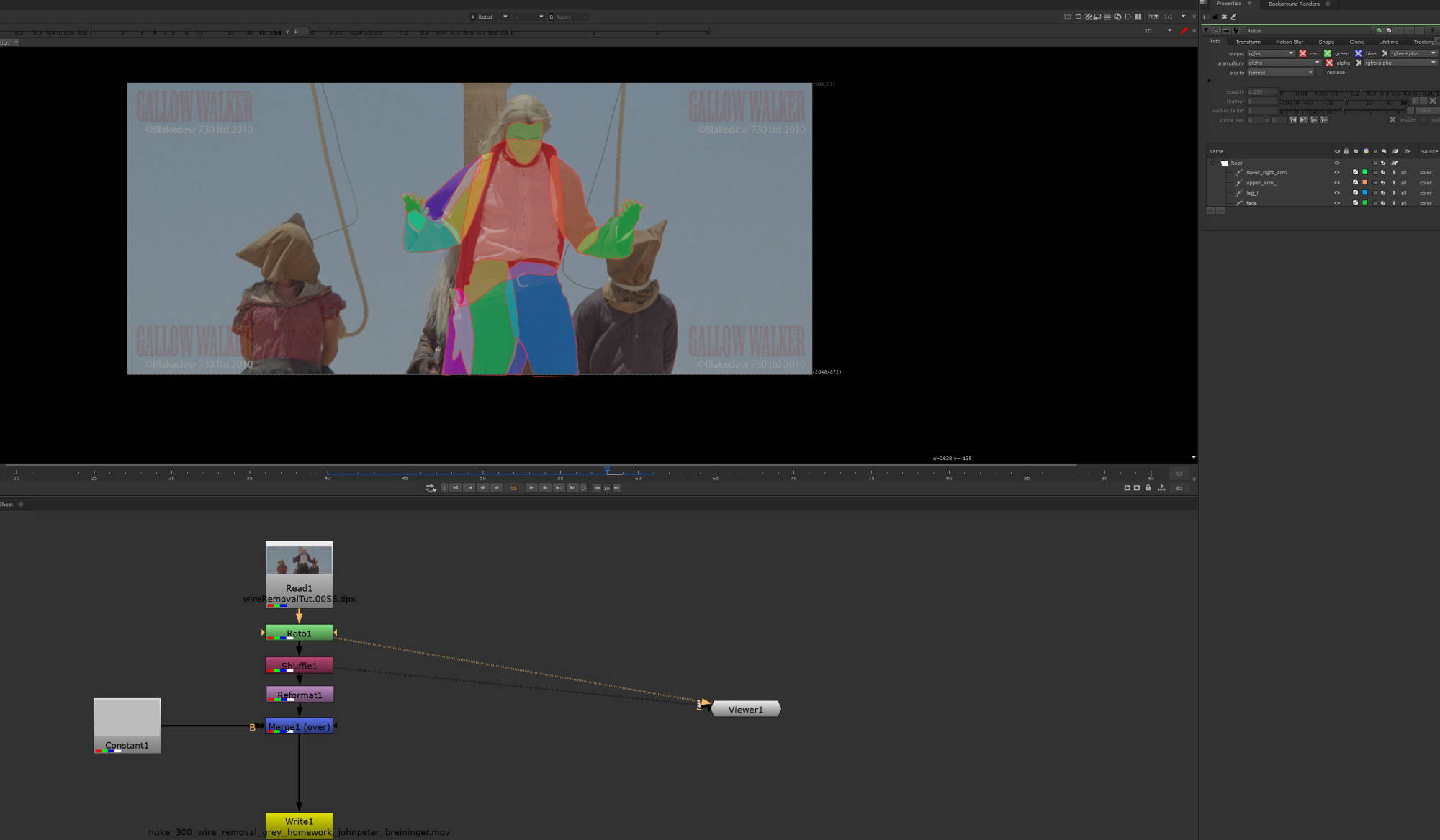This screenshot has width=1440, height=840.
Task: Open the clip to format dropdown
Action: (x=1281, y=73)
